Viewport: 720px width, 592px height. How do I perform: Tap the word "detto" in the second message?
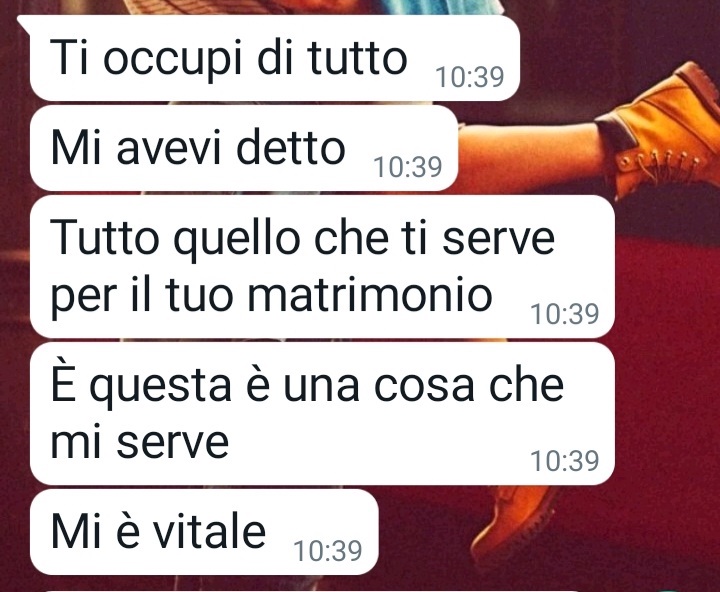click(x=291, y=147)
